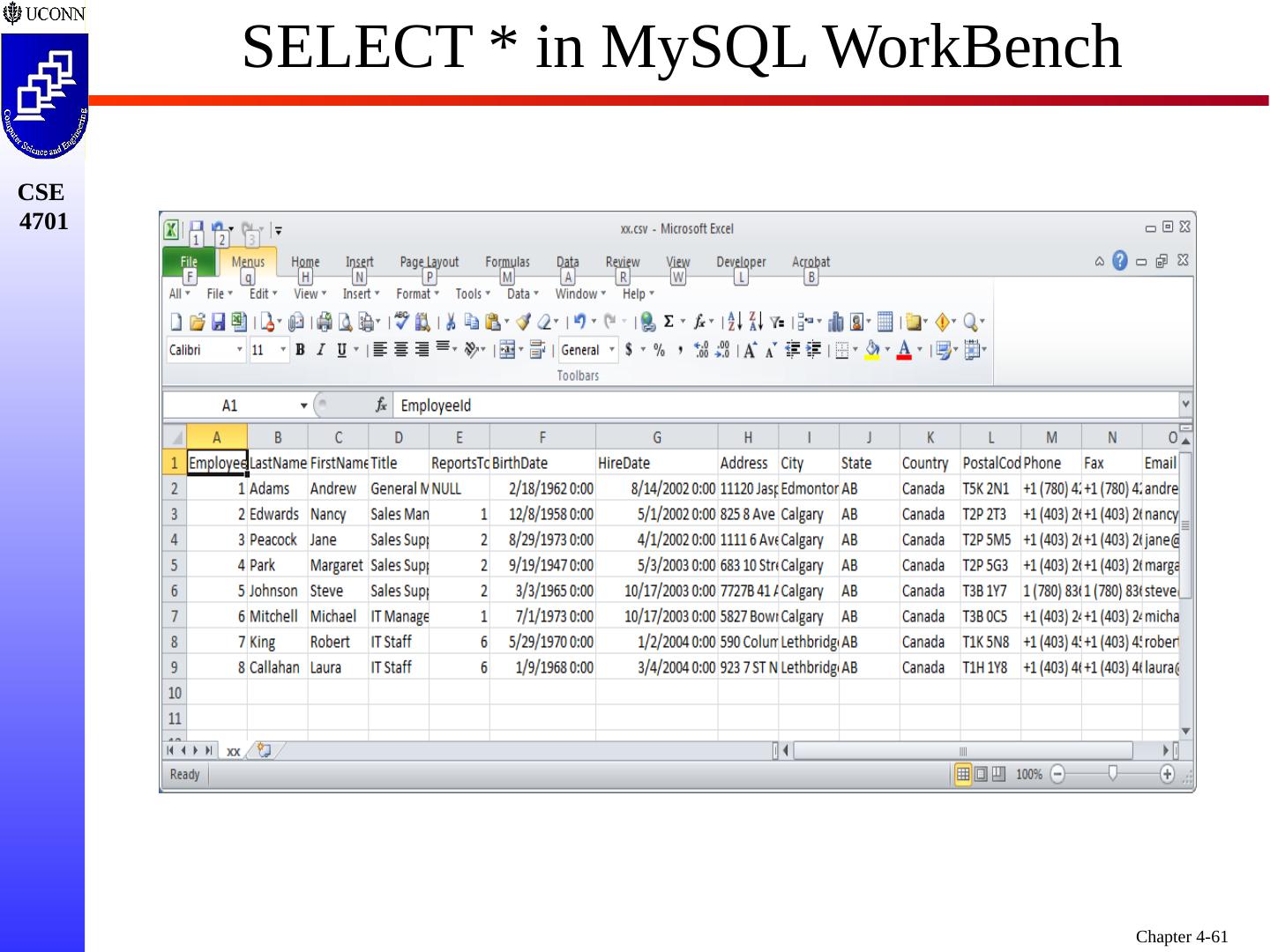
Task: Expand the General number format dropdown
Action: click(x=611, y=350)
